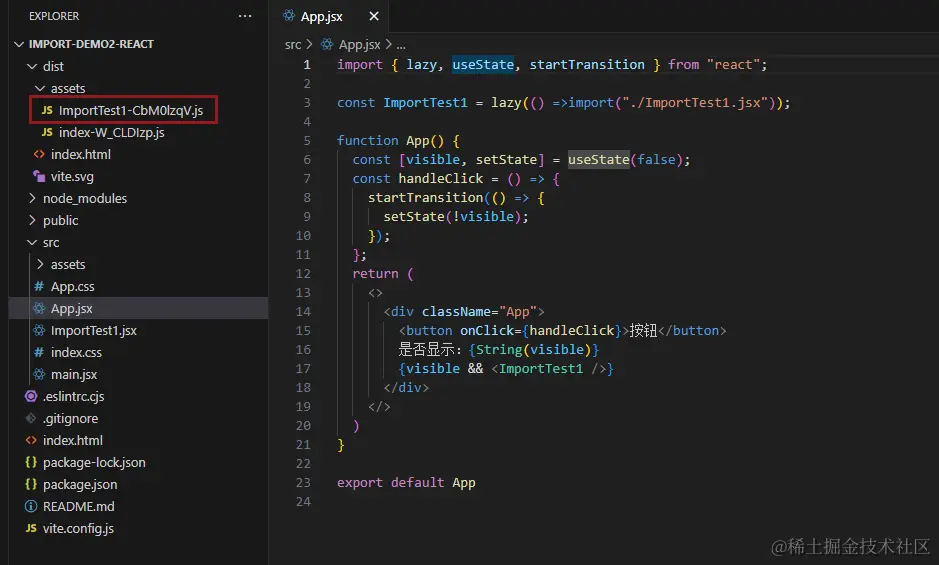Click onClick={handleClick} on the button line

coord(541,331)
